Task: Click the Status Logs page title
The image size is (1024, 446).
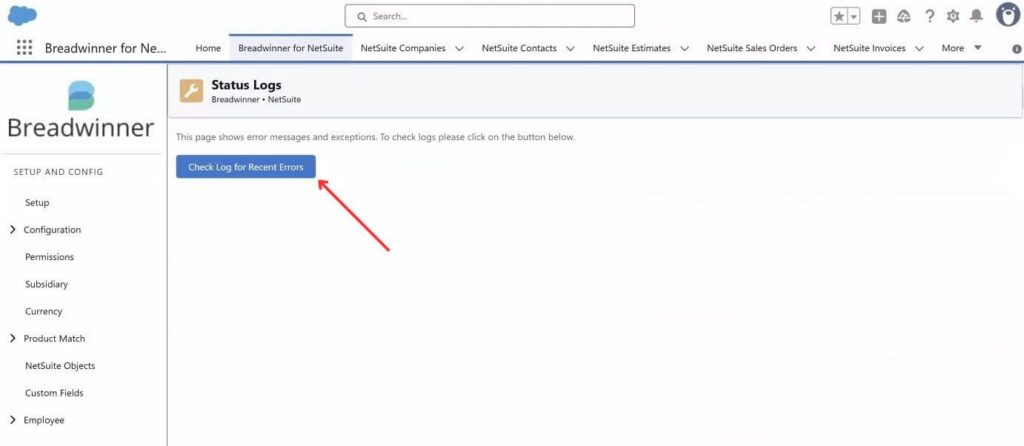Action: (x=246, y=85)
